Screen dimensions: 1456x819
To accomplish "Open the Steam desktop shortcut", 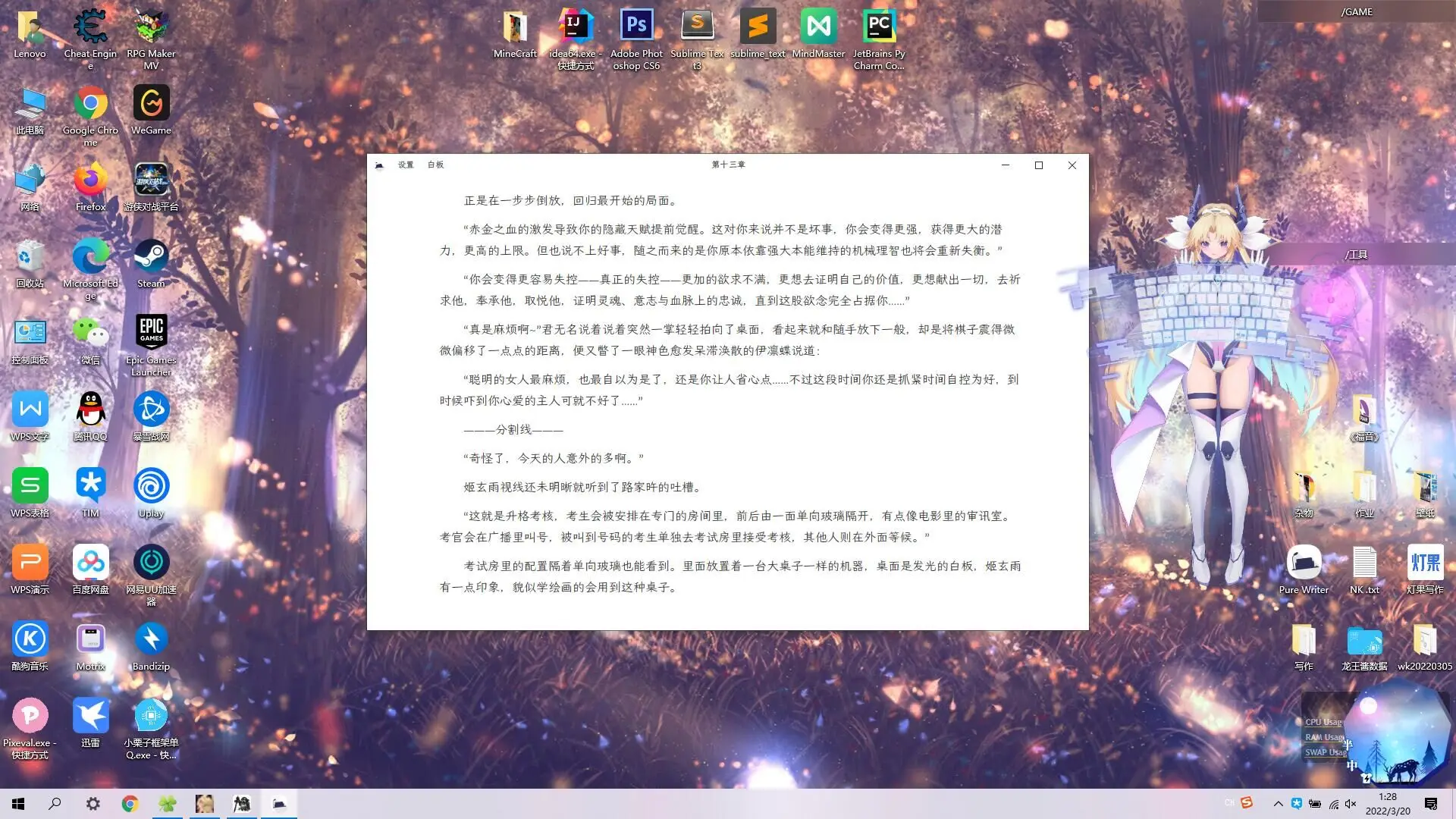I will tap(151, 263).
